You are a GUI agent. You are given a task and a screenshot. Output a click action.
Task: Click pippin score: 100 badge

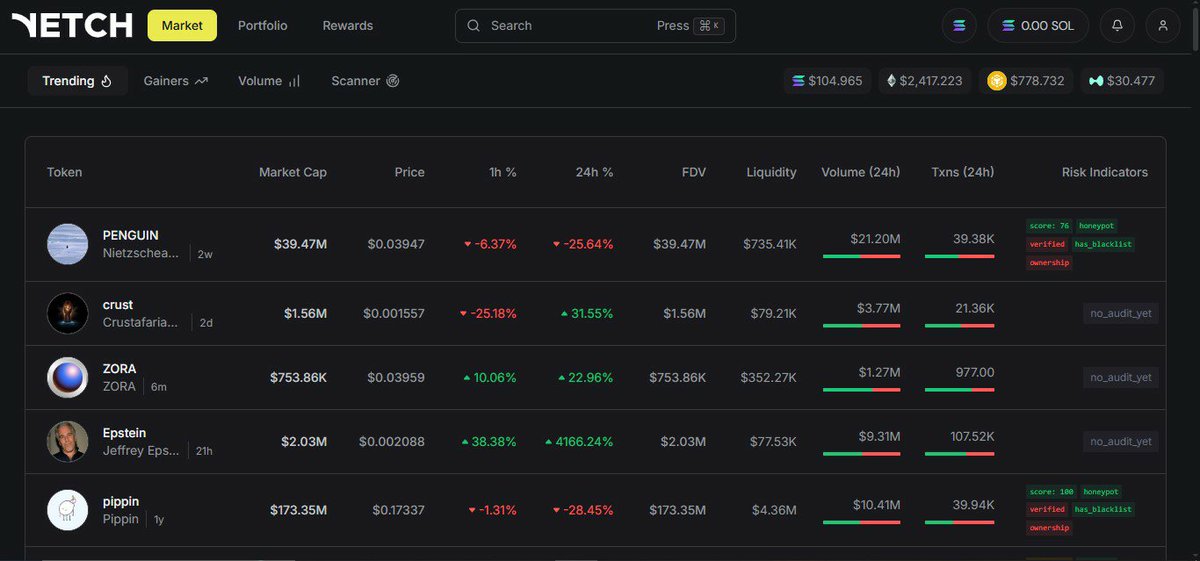1050,492
